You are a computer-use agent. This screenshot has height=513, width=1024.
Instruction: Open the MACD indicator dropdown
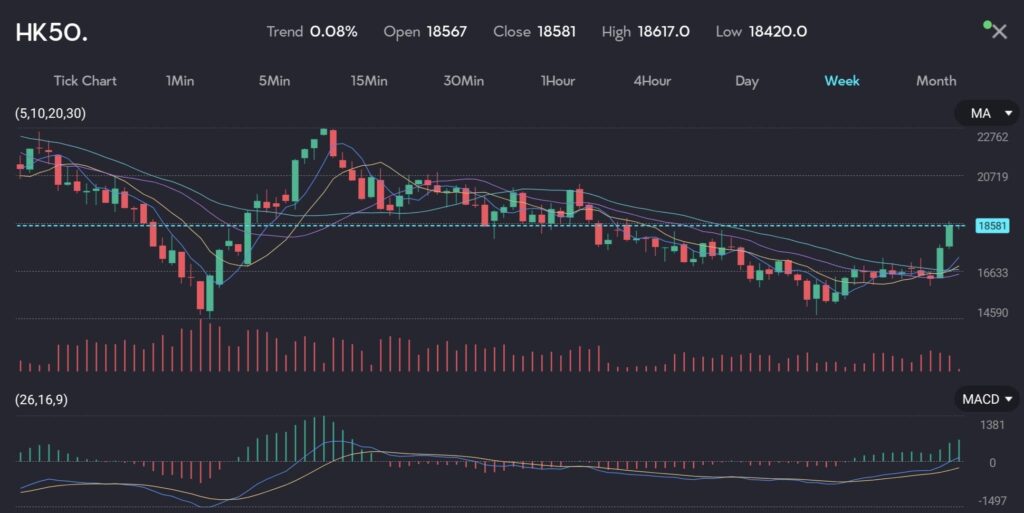(987, 400)
